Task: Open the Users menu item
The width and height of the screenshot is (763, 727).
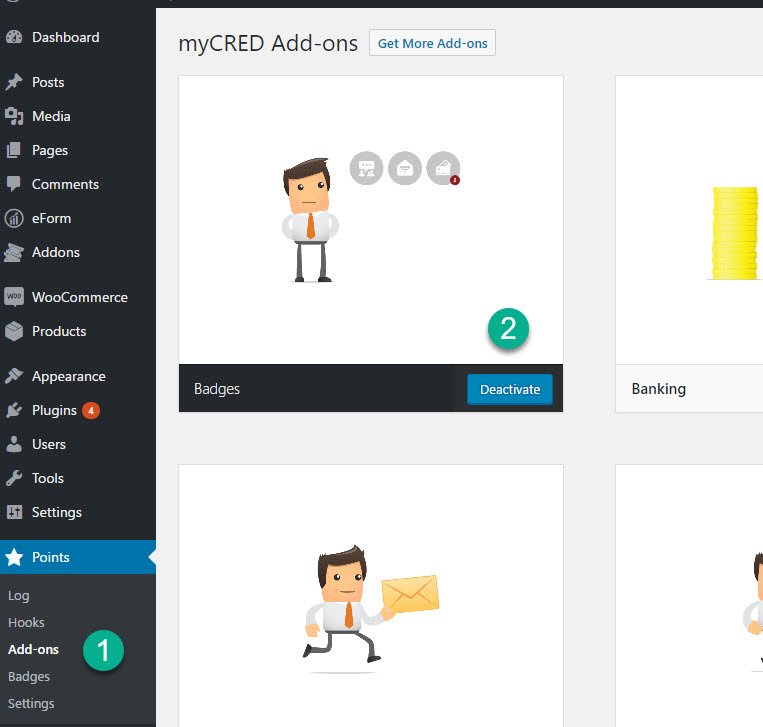Action: (x=78, y=444)
